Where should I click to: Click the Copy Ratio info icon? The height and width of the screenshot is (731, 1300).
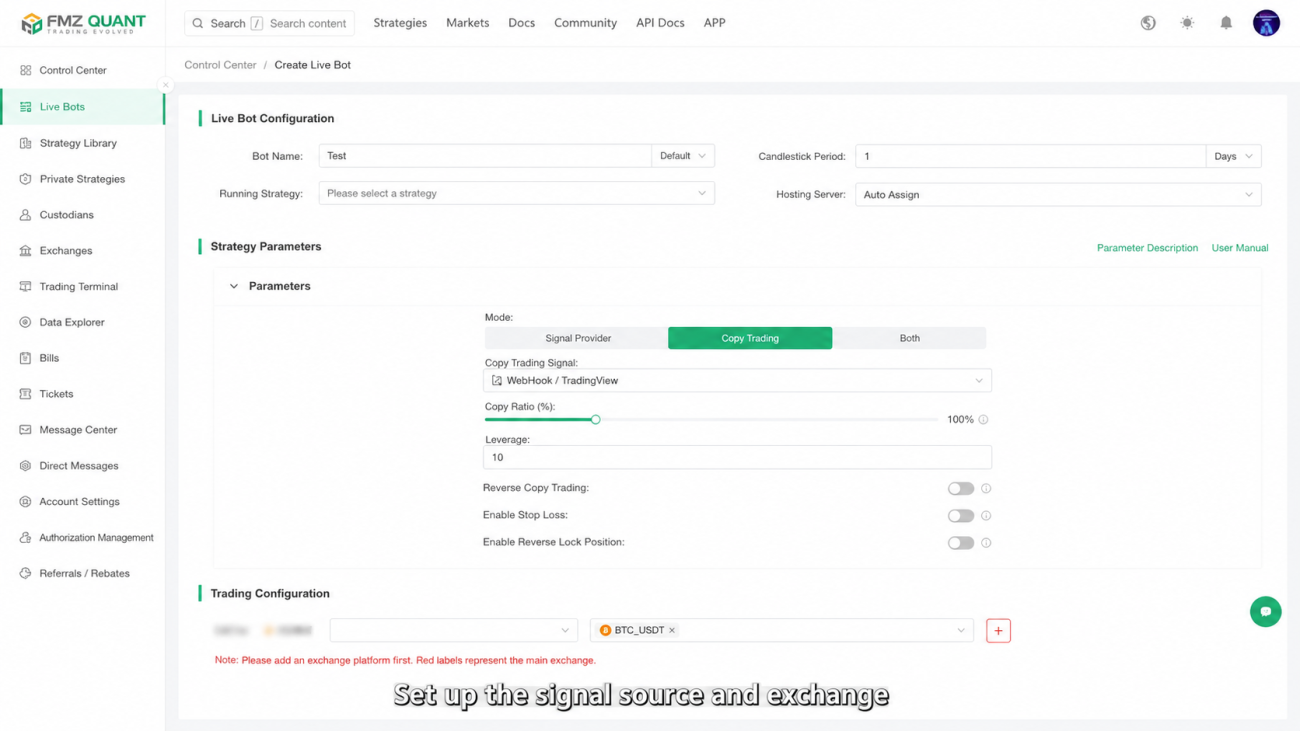983,420
